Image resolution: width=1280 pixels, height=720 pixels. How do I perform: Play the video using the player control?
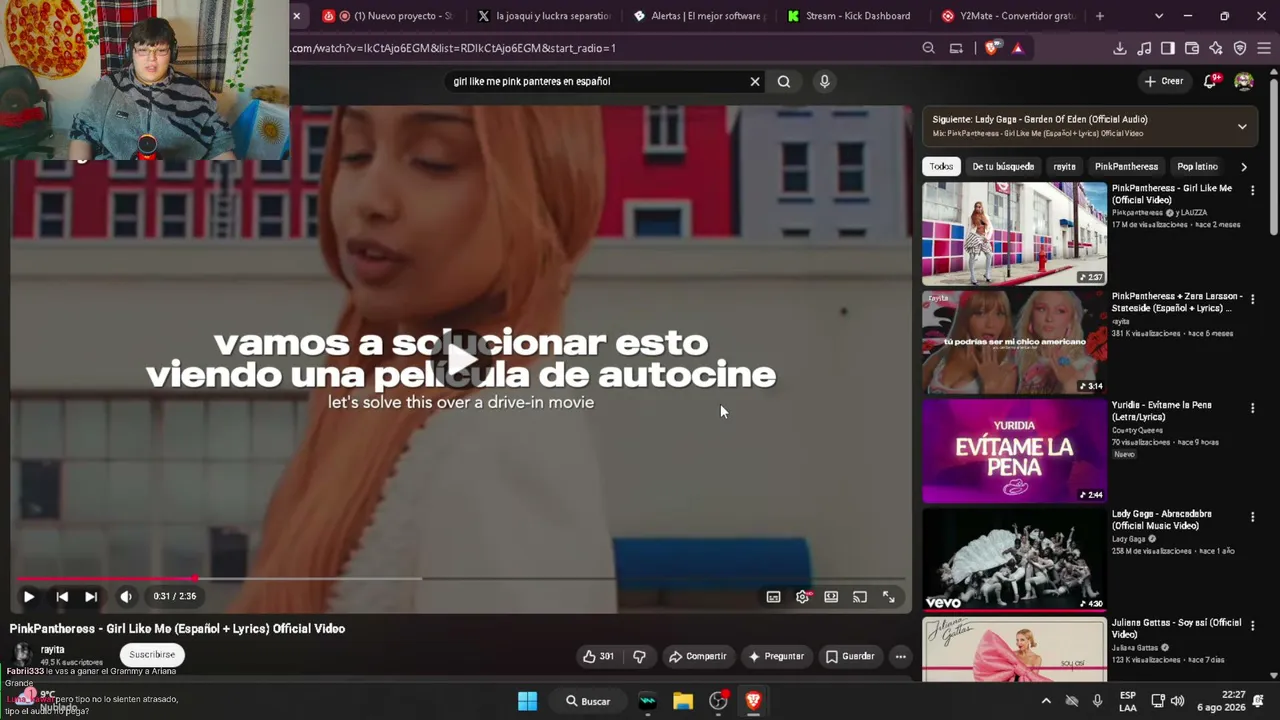tap(29, 597)
